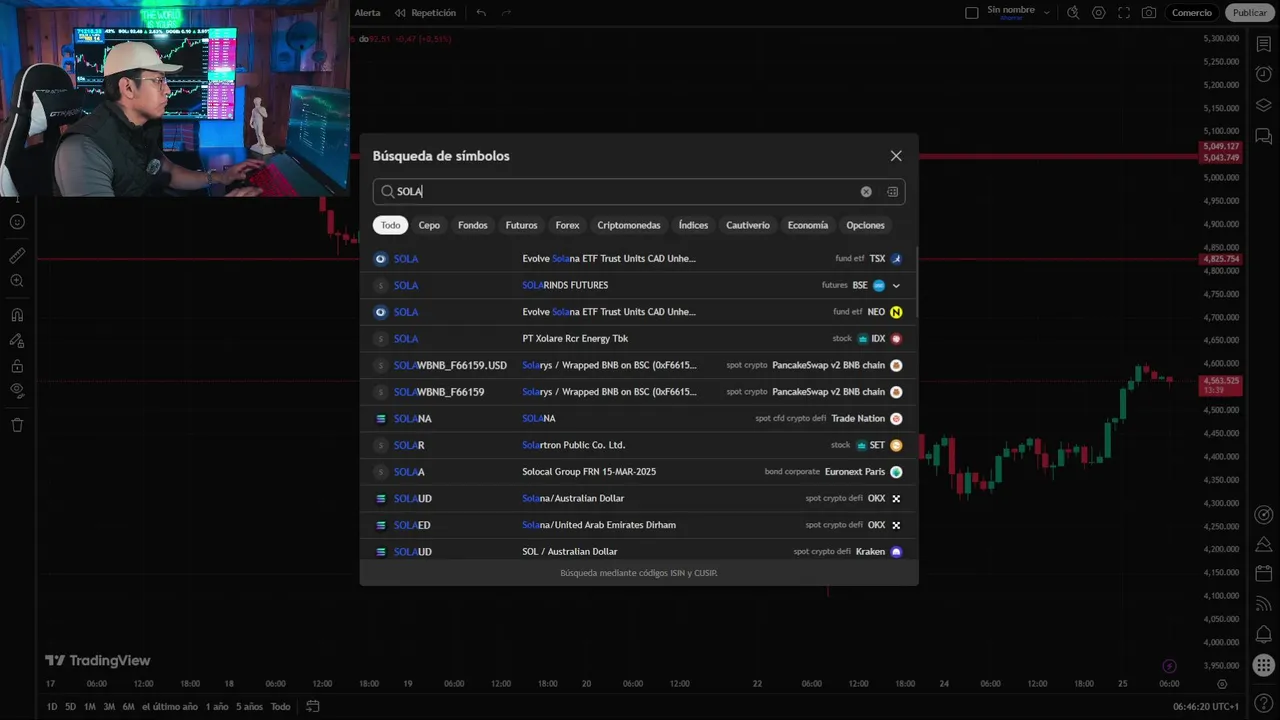Image resolution: width=1280 pixels, height=720 pixels.
Task: Open chart settings gear icon
Action: (x=1099, y=13)
